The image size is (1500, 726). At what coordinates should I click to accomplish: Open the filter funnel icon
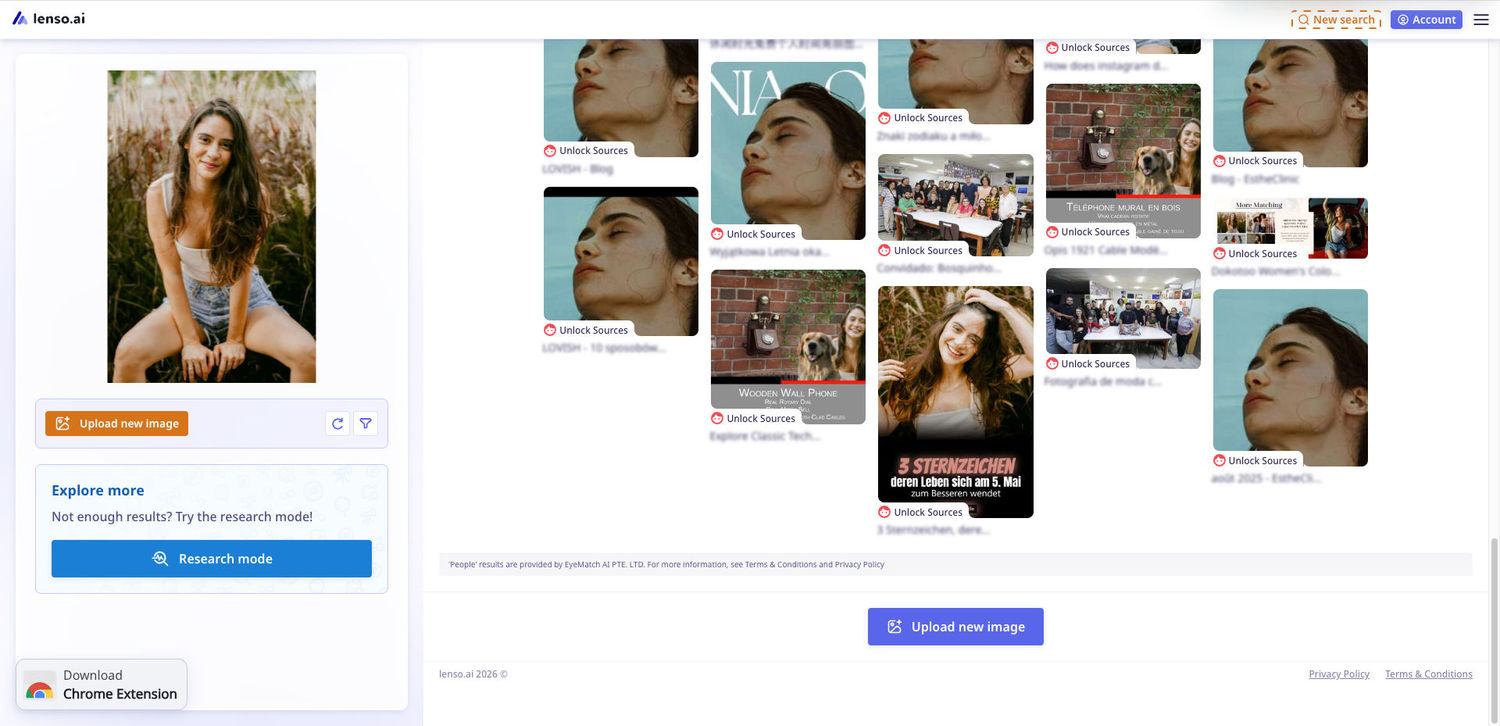coord(366,424)
